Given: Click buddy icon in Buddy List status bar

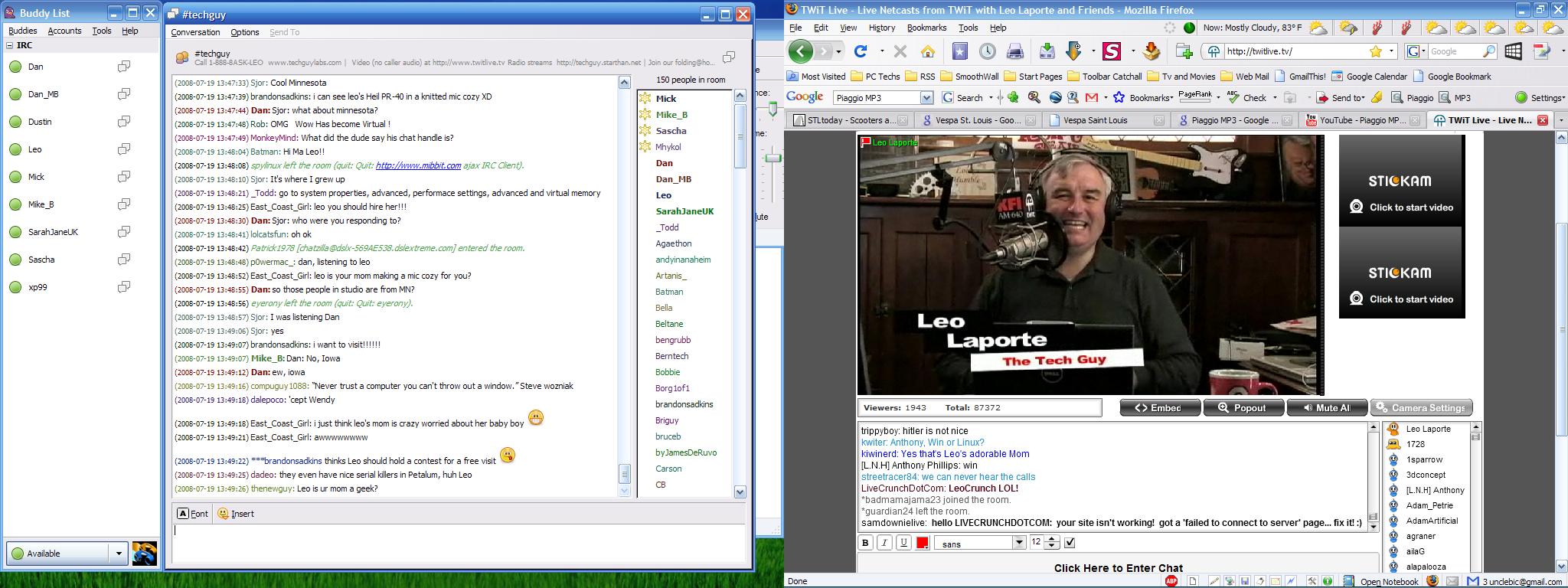Looking at the screenshot, I should 145,553.
